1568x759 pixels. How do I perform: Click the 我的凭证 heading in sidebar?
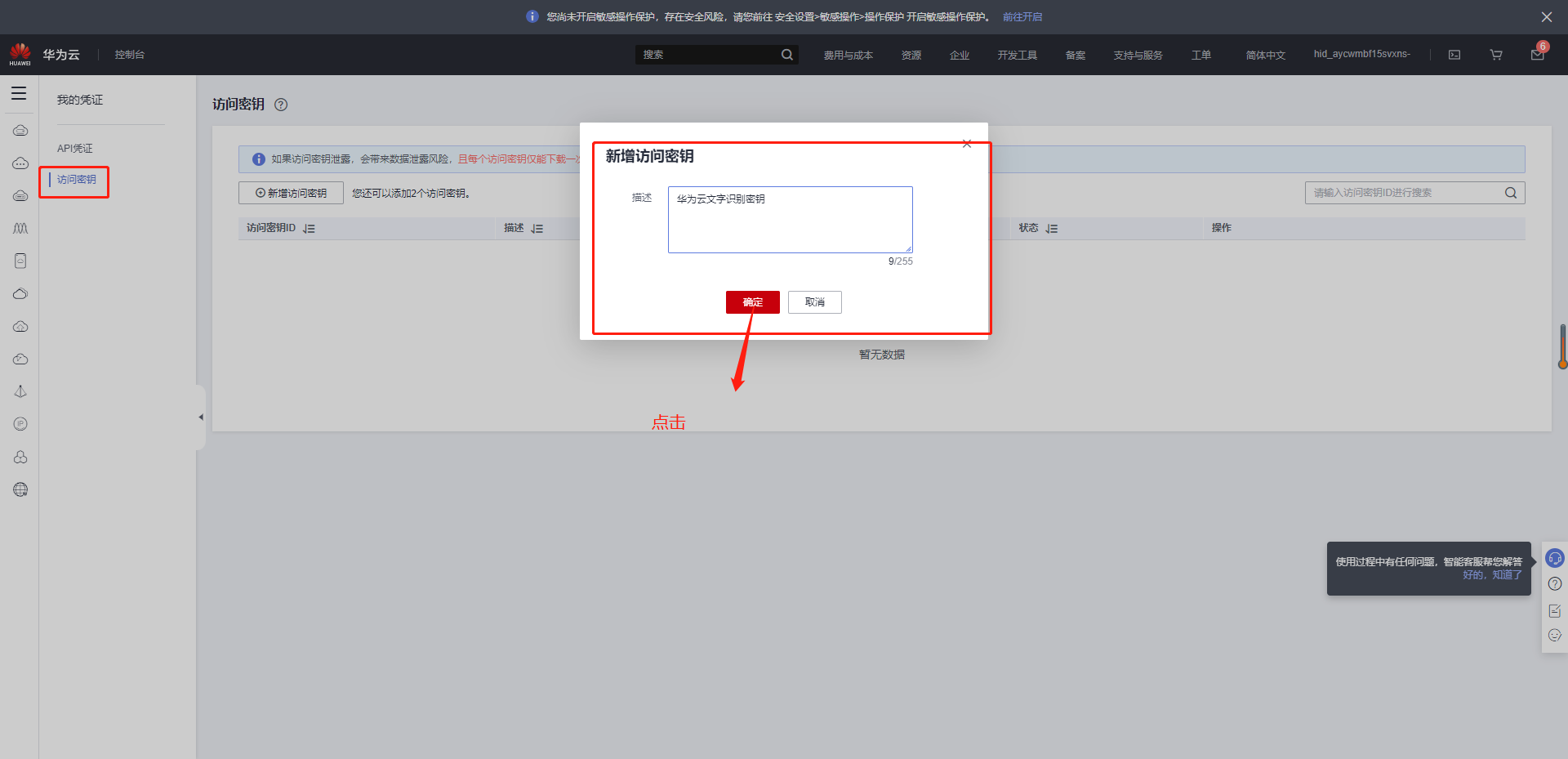(80, 100)
